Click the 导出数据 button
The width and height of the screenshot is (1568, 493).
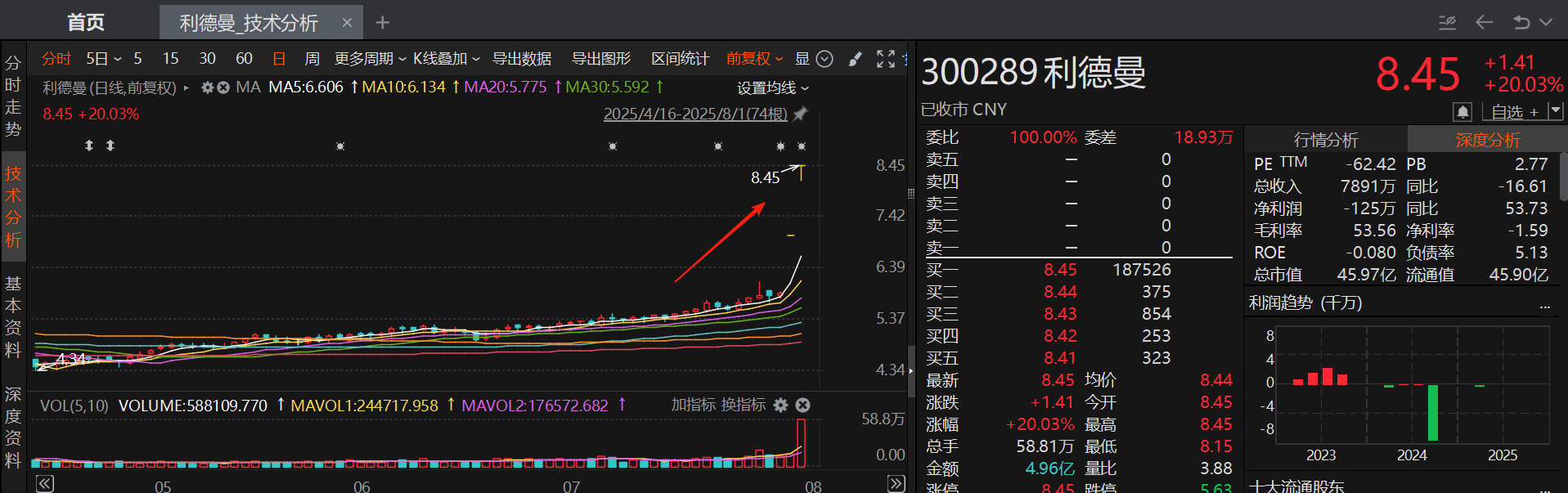coord(522,59)
